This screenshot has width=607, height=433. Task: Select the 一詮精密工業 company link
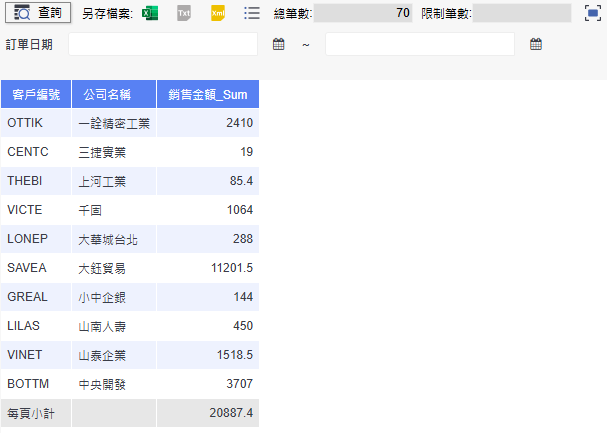point(114,123)
